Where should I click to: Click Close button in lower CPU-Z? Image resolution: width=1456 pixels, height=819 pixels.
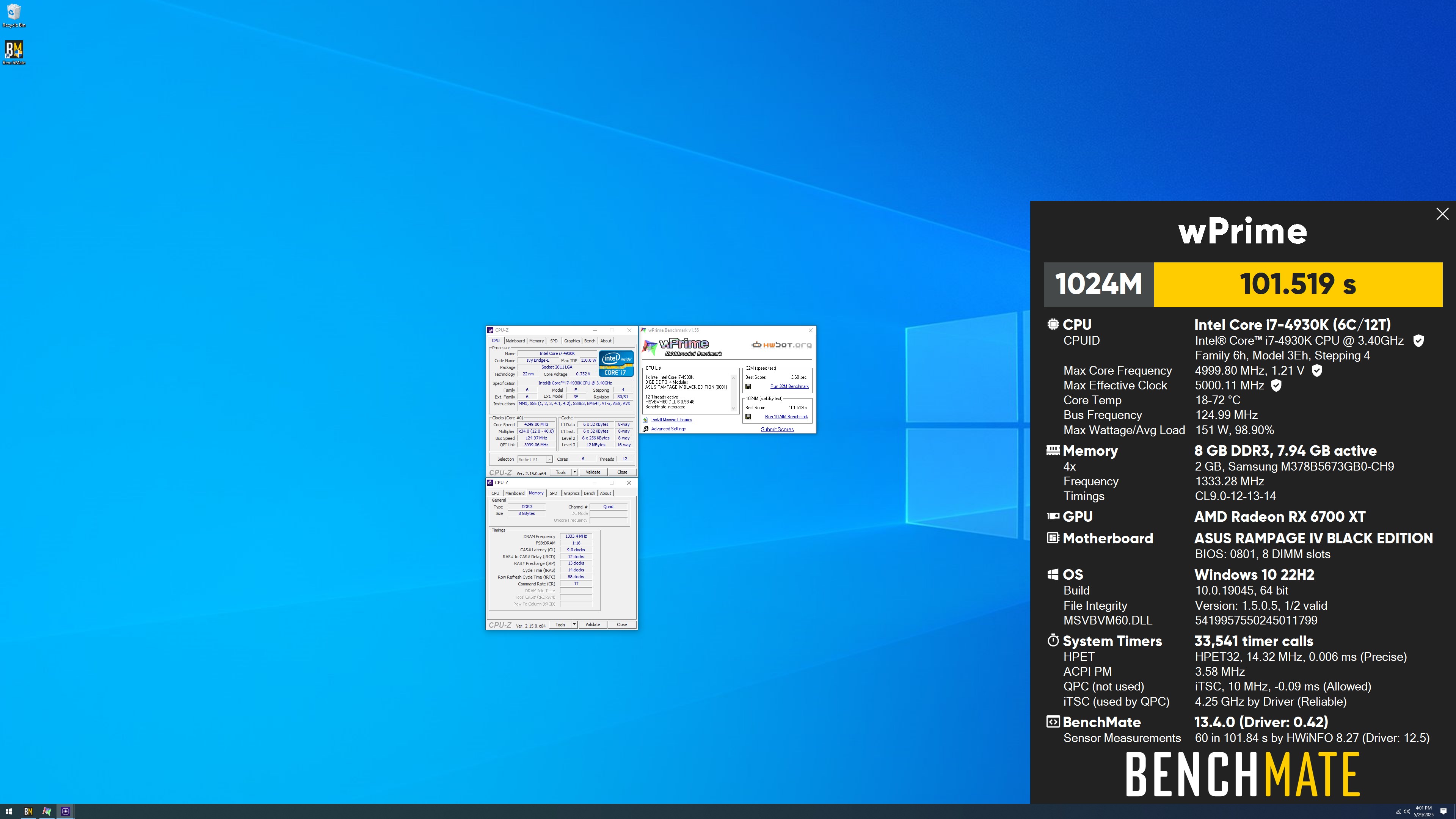pyautogui.click(x=622, y=624)
